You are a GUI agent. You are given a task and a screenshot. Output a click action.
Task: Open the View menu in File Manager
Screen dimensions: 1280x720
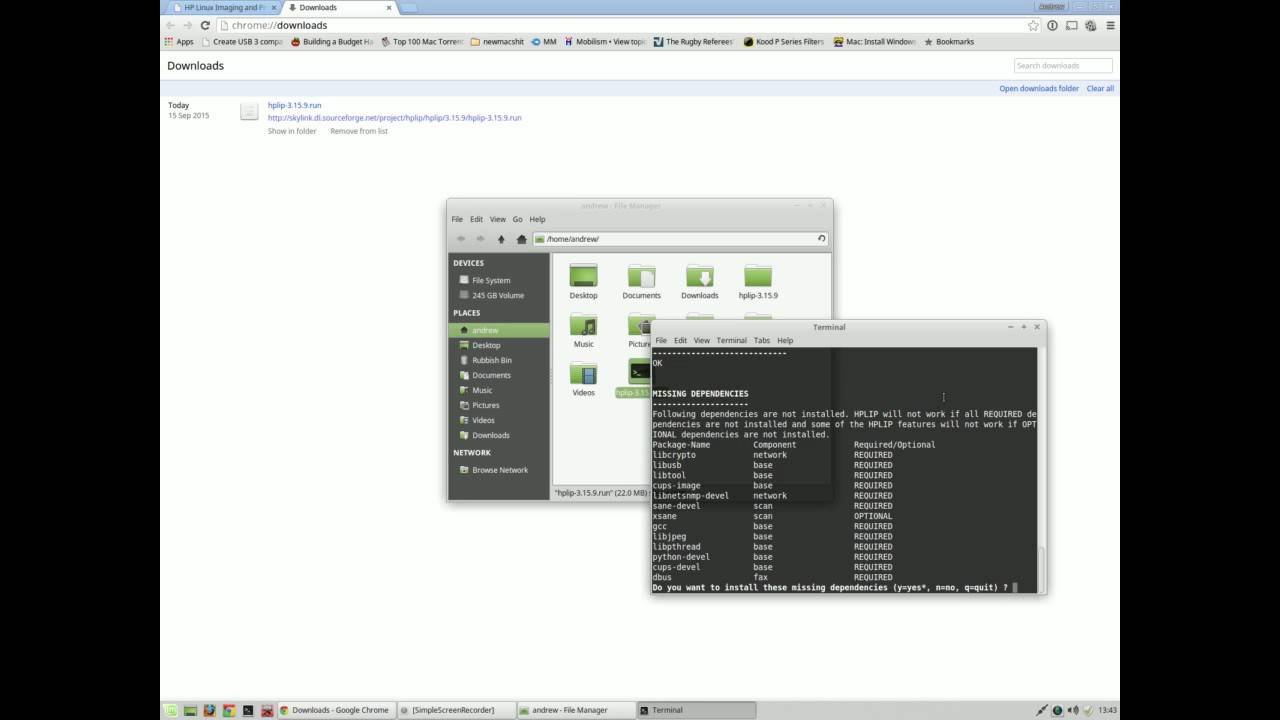pyautogui.click(x=497, y=219)
